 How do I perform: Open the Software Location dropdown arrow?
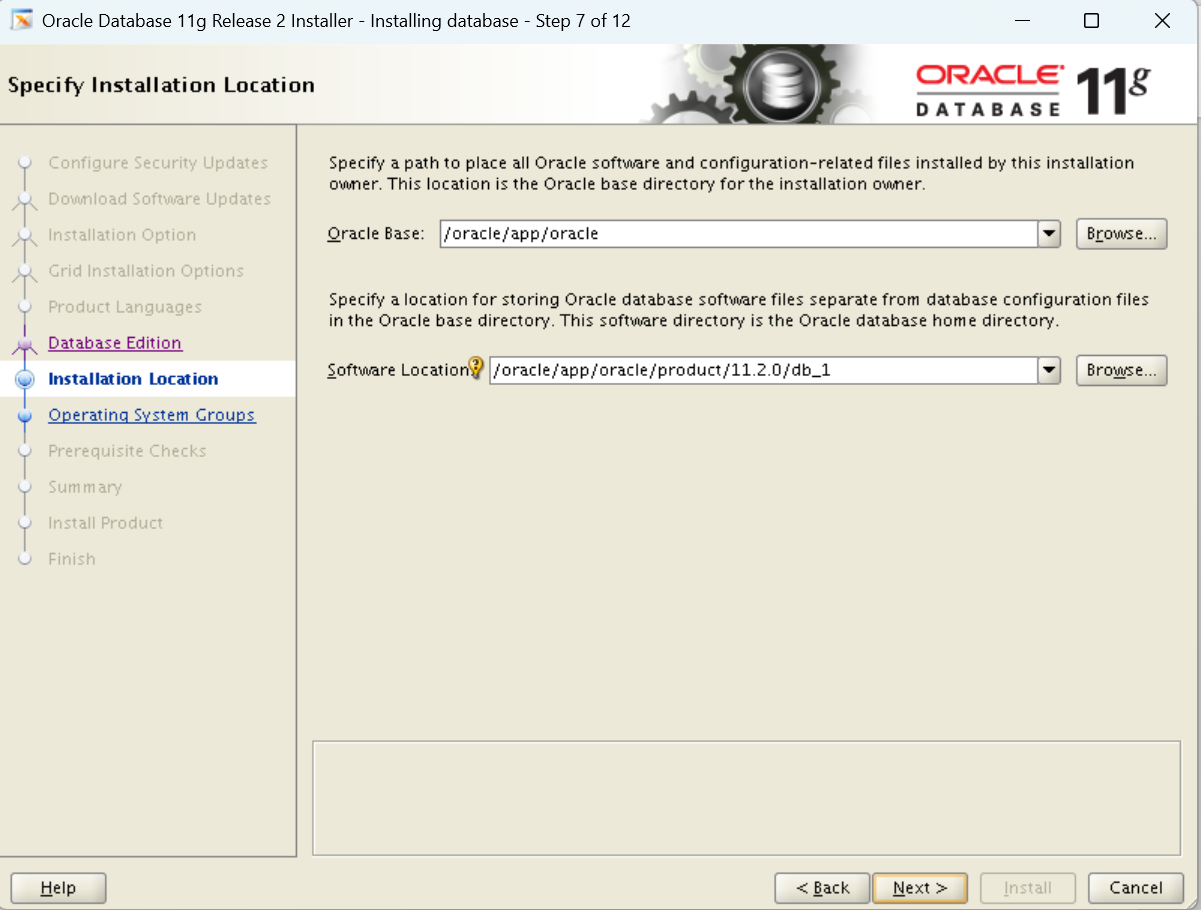pos(1049,369)
